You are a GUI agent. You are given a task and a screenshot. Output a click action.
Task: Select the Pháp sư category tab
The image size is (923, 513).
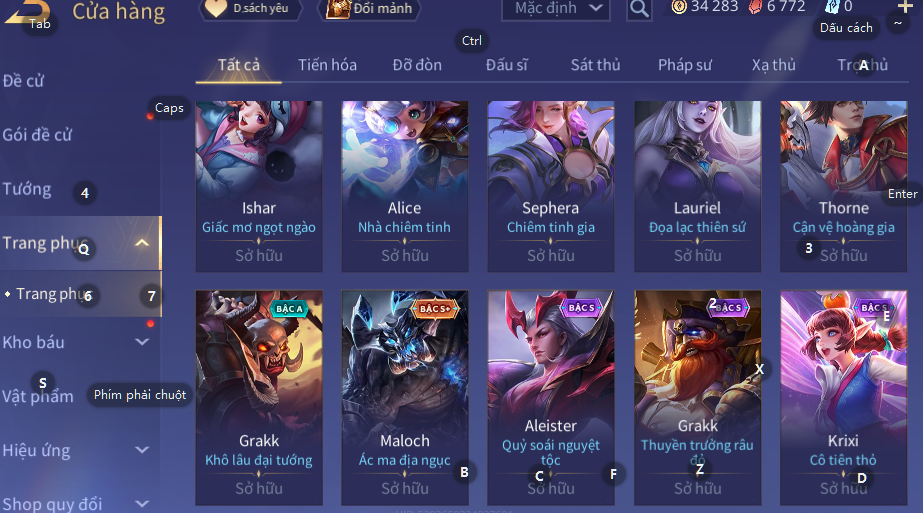[x=685, y=65]
